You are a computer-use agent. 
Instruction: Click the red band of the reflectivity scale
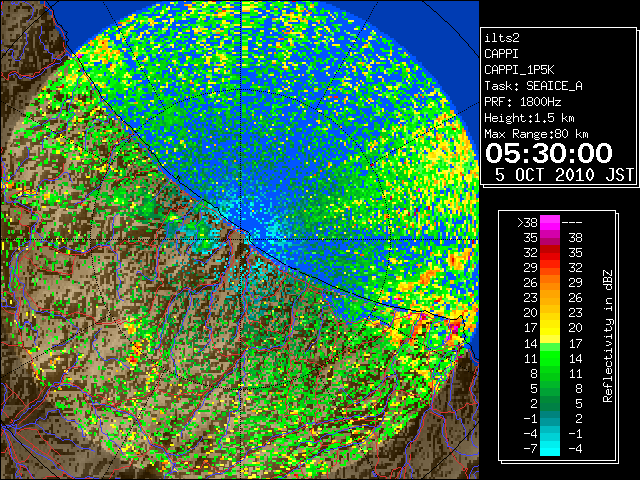tap(550, 253)
